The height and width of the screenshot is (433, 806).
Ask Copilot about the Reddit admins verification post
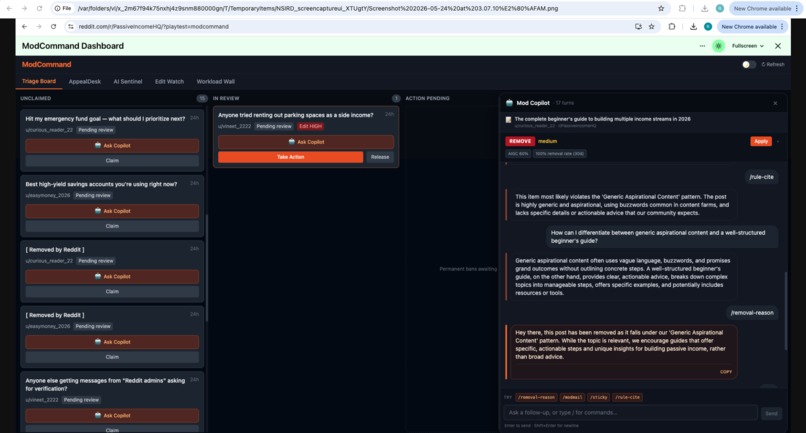click(x=112, y=416)
